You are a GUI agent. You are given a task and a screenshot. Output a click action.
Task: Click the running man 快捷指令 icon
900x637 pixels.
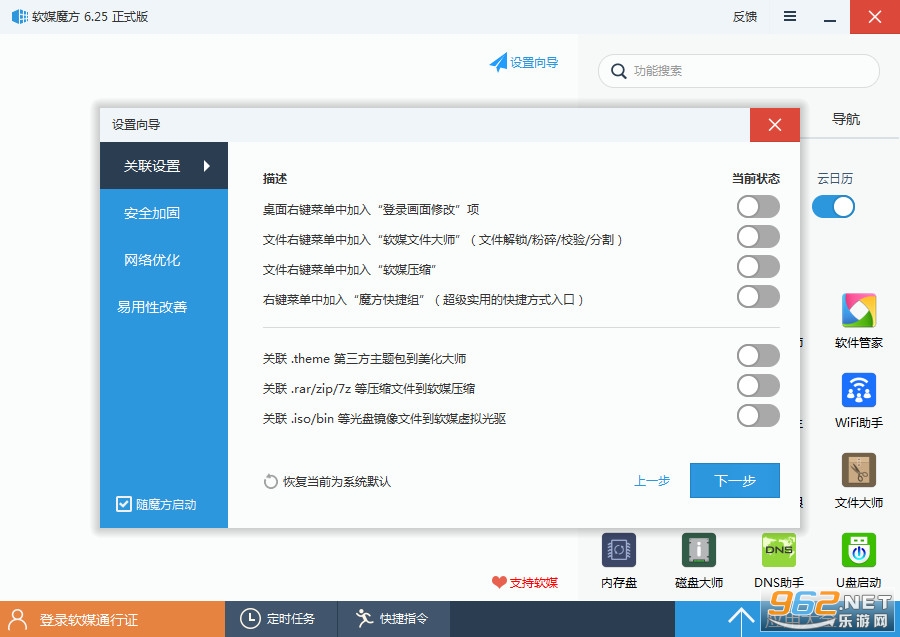click(364, 619)
